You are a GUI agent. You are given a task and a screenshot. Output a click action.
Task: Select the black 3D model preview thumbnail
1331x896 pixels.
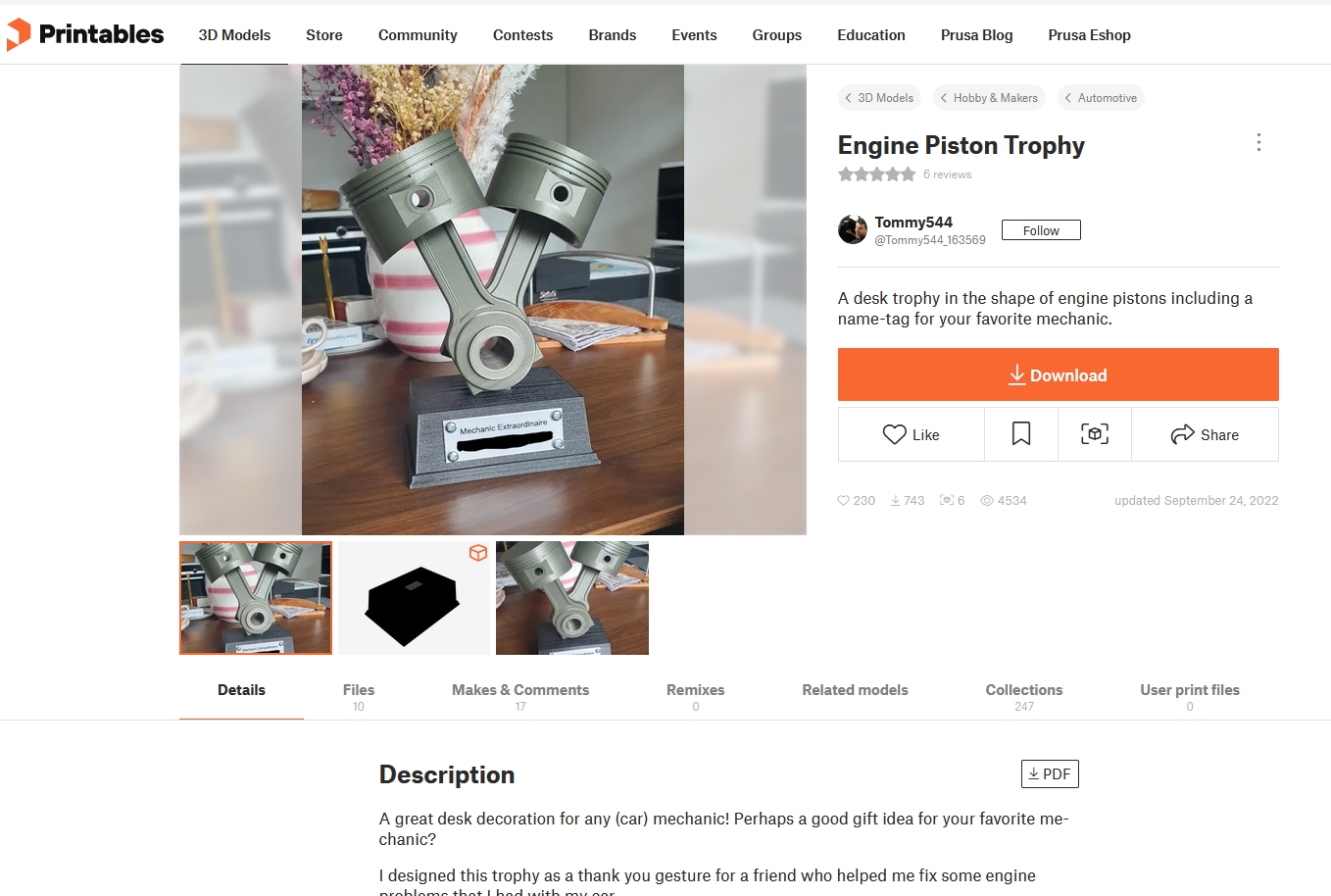[414, 598]
